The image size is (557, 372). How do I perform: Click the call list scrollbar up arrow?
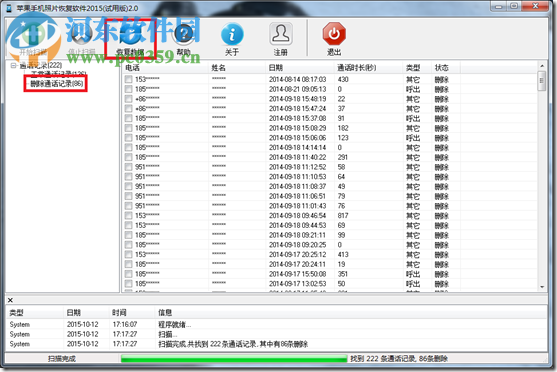pyautogui.click(x=542, y=66)
